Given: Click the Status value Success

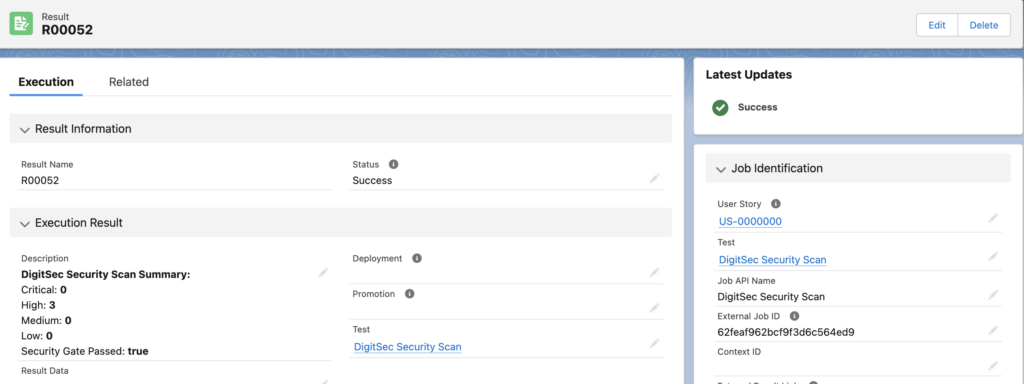Looking at the screenshot, I should [x=372, y=180].
